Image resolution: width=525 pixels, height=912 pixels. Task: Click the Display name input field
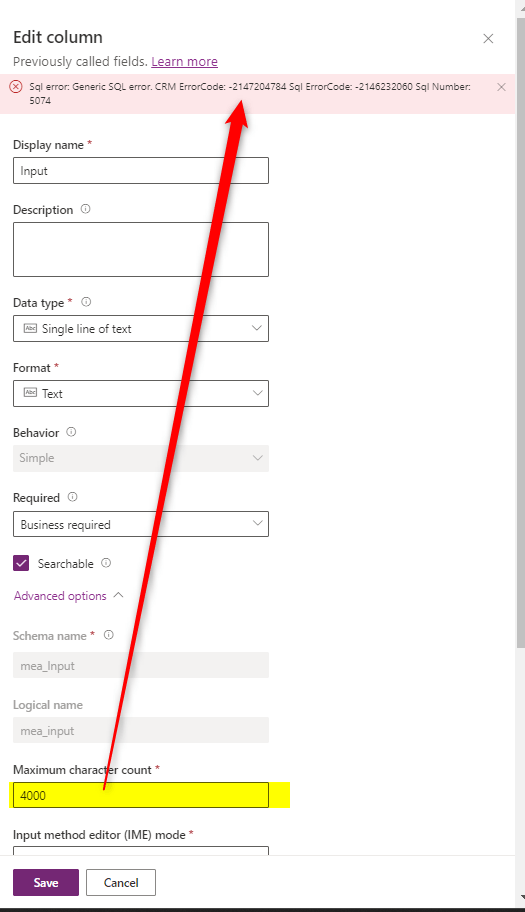(x=141, y=171)
